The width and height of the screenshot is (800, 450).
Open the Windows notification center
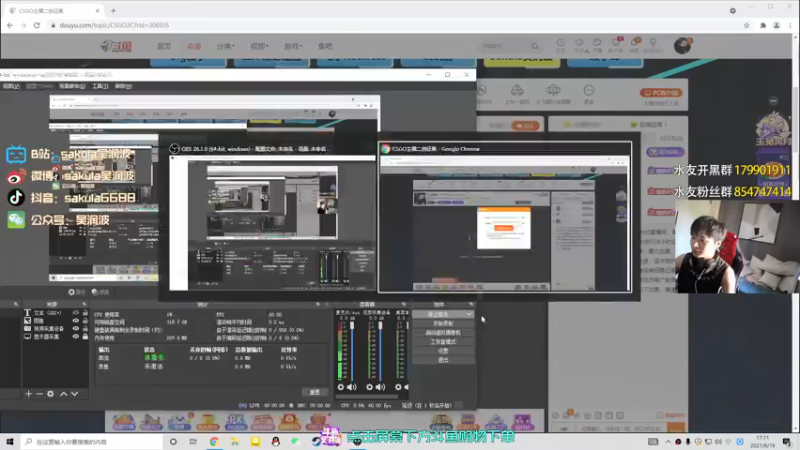click(x=787, y=441)
